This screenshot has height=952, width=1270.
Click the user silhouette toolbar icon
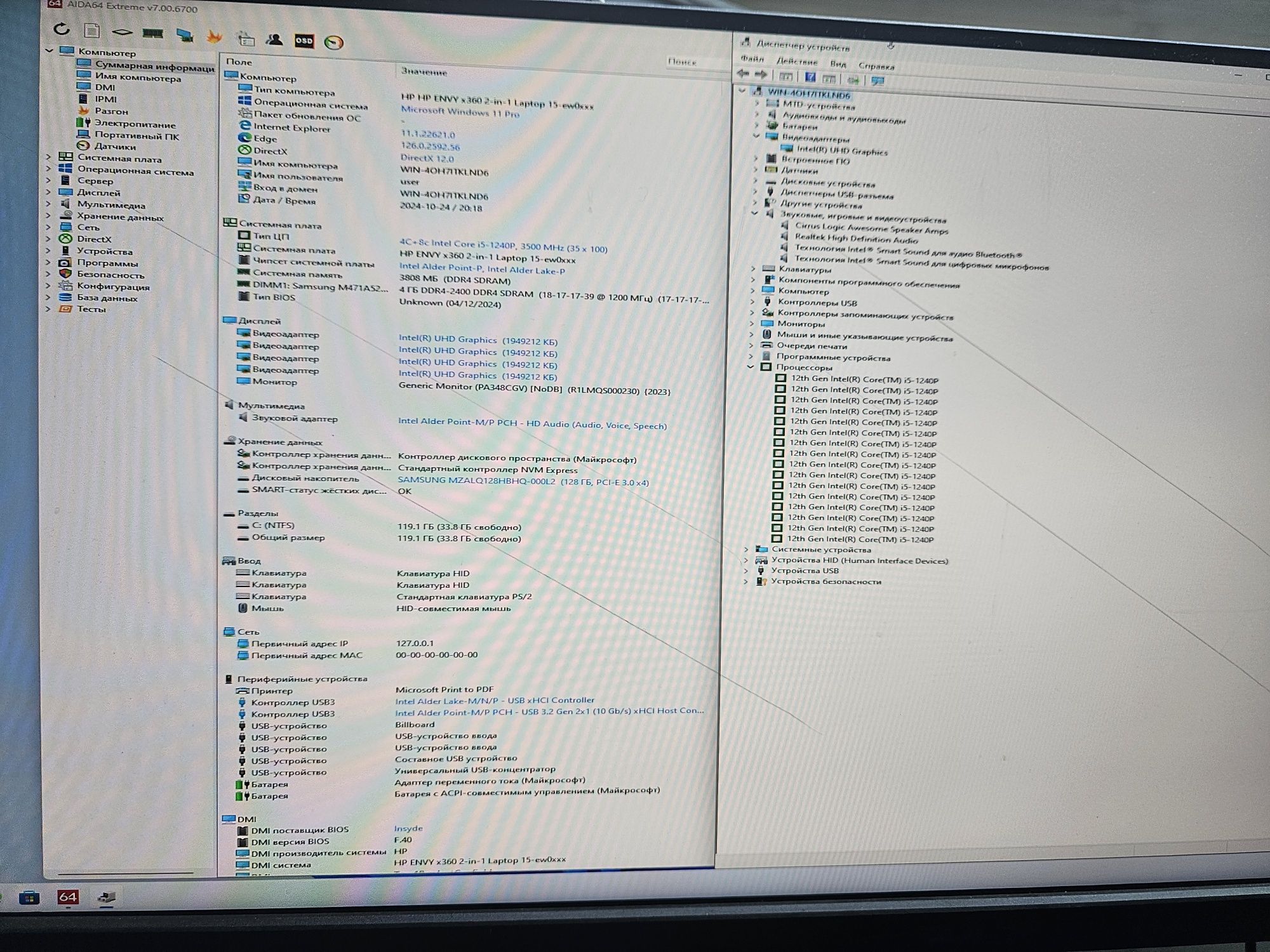274,40
